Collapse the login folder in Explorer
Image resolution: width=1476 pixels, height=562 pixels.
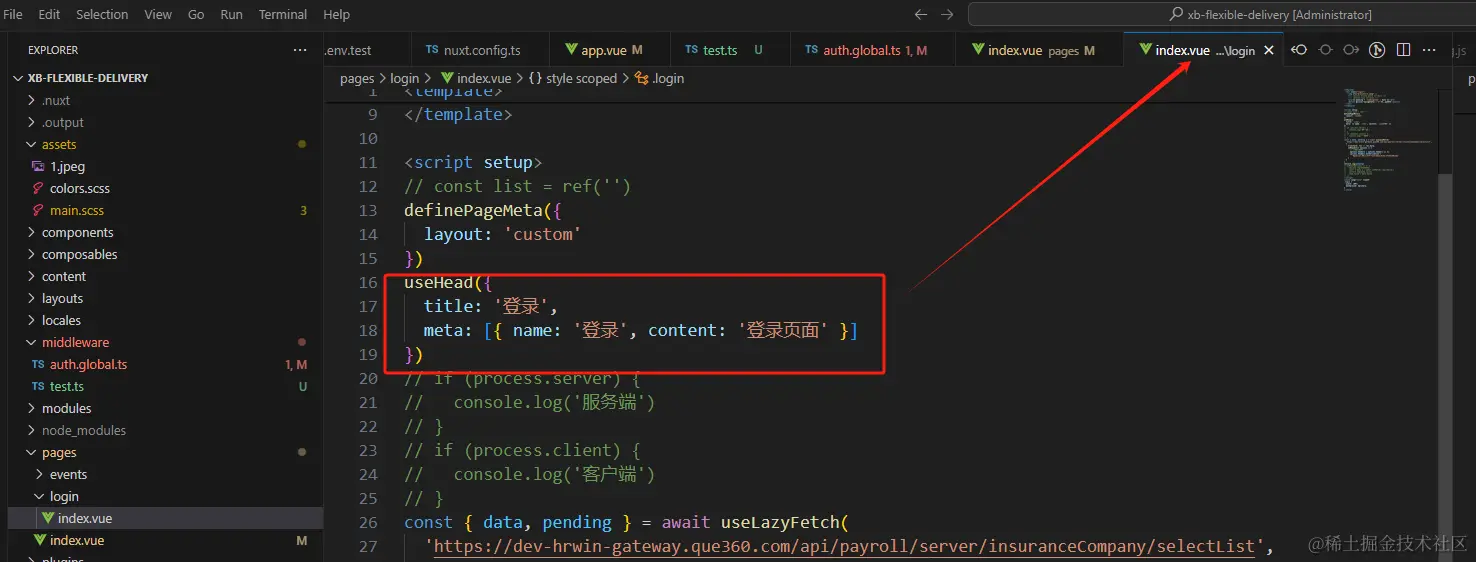[x=165, y=496]
